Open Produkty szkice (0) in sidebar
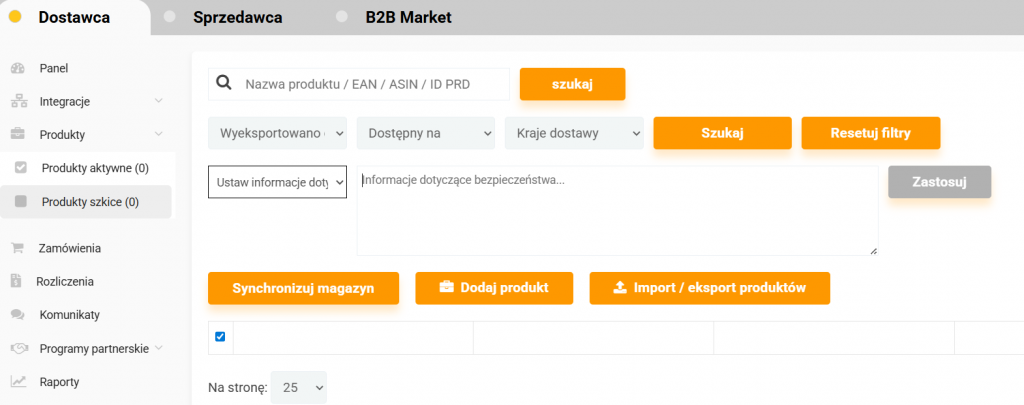This screenshot has height=405, width=1024. pyautogui.click(x=89, y=202)
